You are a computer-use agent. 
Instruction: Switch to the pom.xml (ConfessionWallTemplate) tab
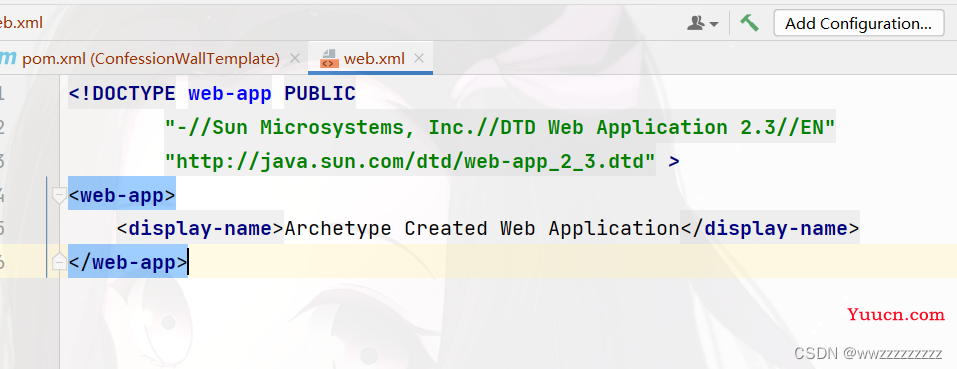coord(151,59)
